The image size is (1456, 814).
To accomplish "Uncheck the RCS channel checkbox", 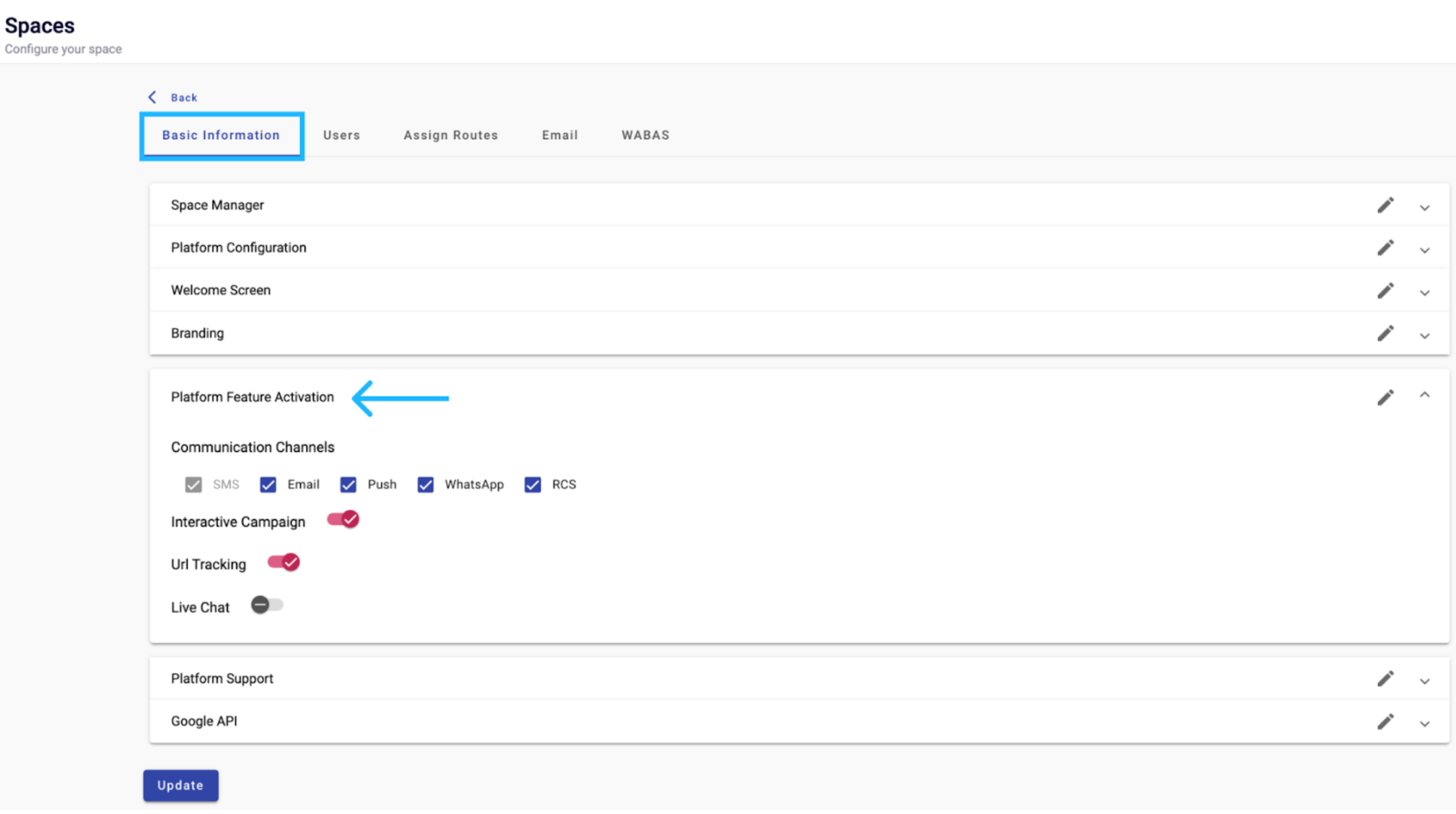I will click(533, 484).
